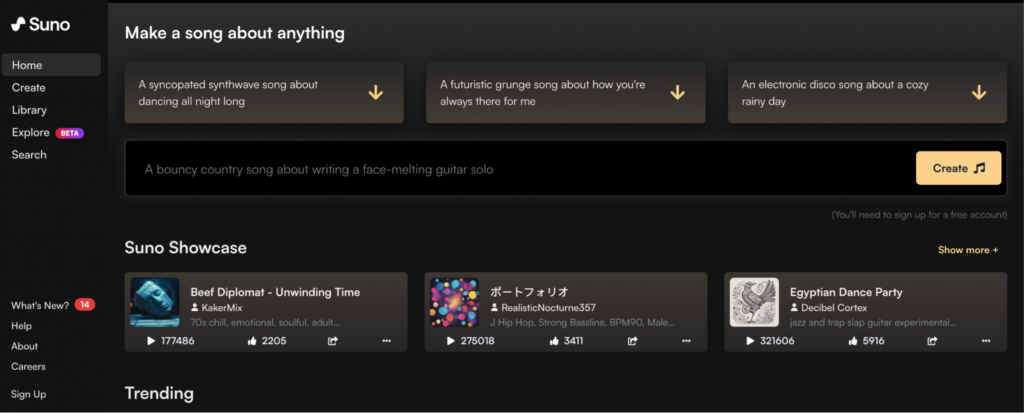1024x413 pixels.
Task: Click thumbs-up icon on ポートフォリオ song
Action: click(x=554, y=340)
